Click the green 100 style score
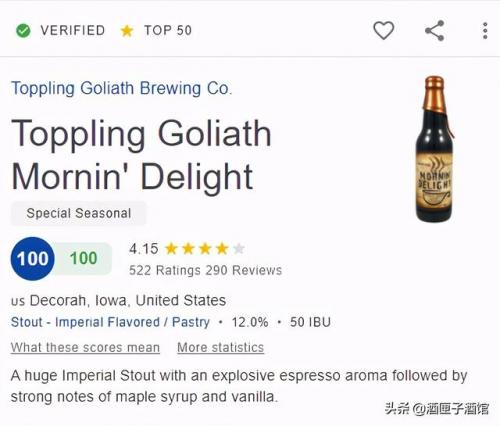The height and width of the screenshot is (426, 500). coord(83,258)
